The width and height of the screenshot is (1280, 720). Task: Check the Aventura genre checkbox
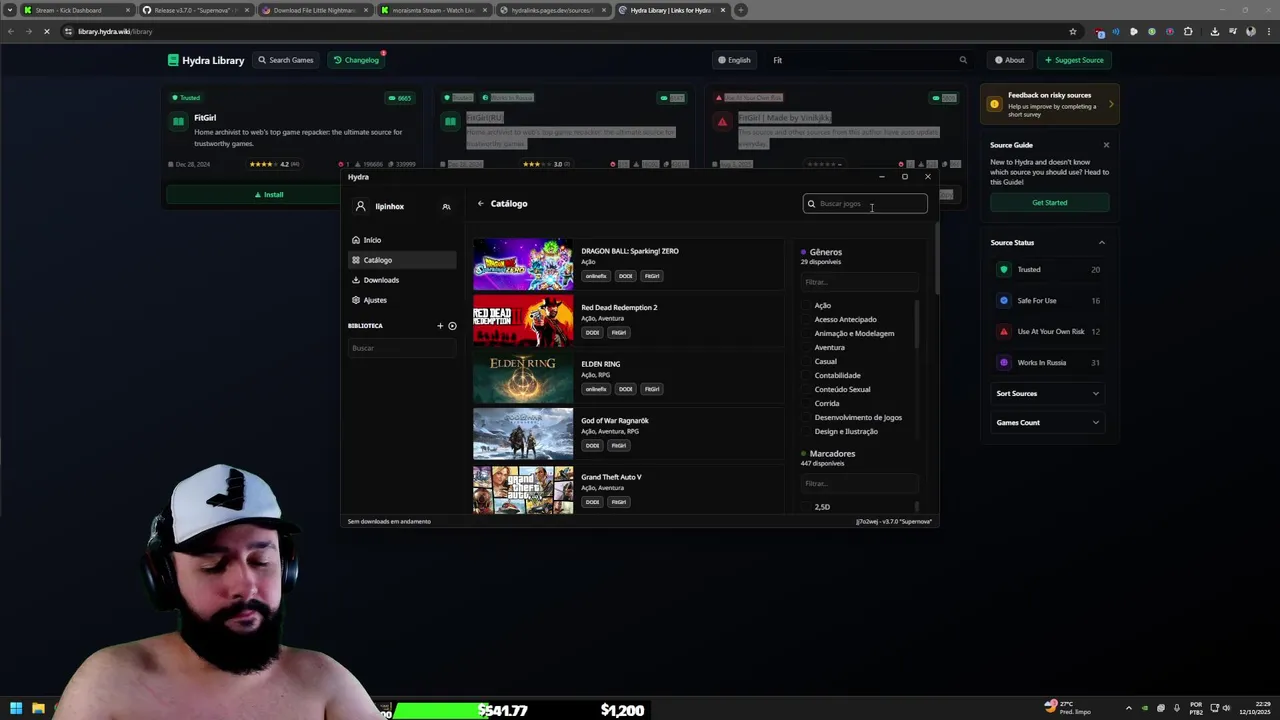pos(807,348)
